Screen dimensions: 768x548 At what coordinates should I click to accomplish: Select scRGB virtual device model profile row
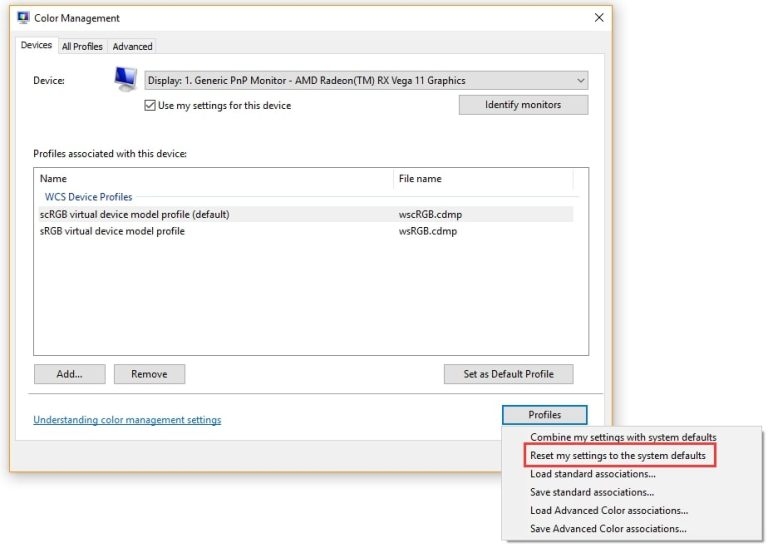[306, 214]
